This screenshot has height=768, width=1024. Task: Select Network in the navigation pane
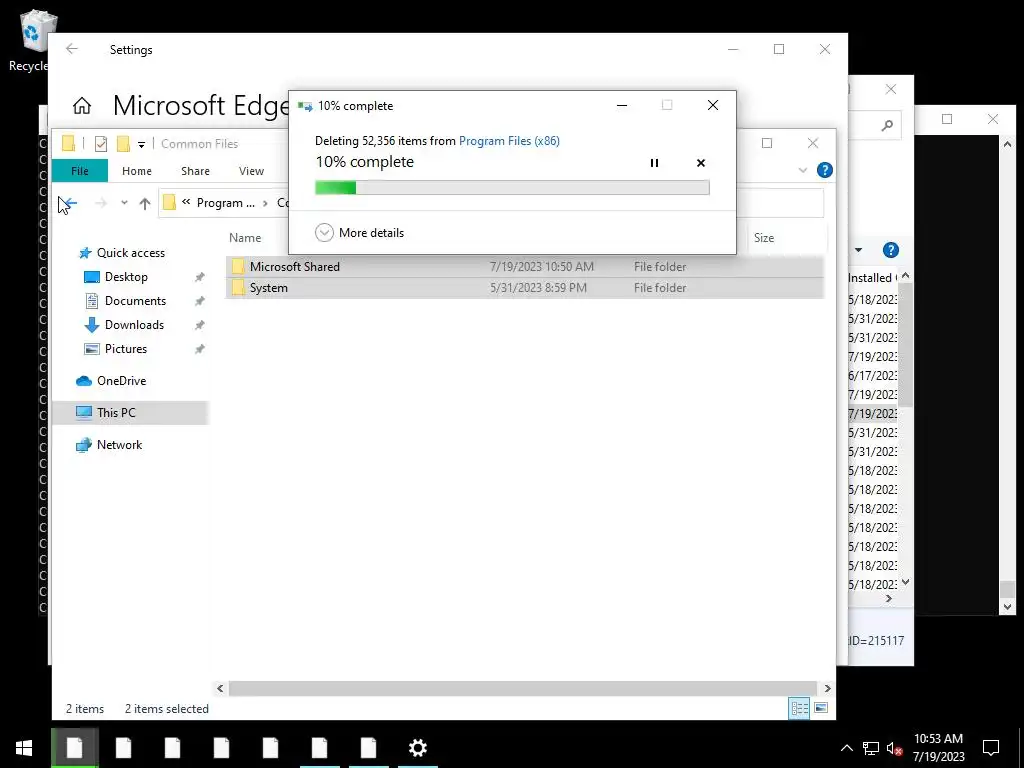[119, 445]
